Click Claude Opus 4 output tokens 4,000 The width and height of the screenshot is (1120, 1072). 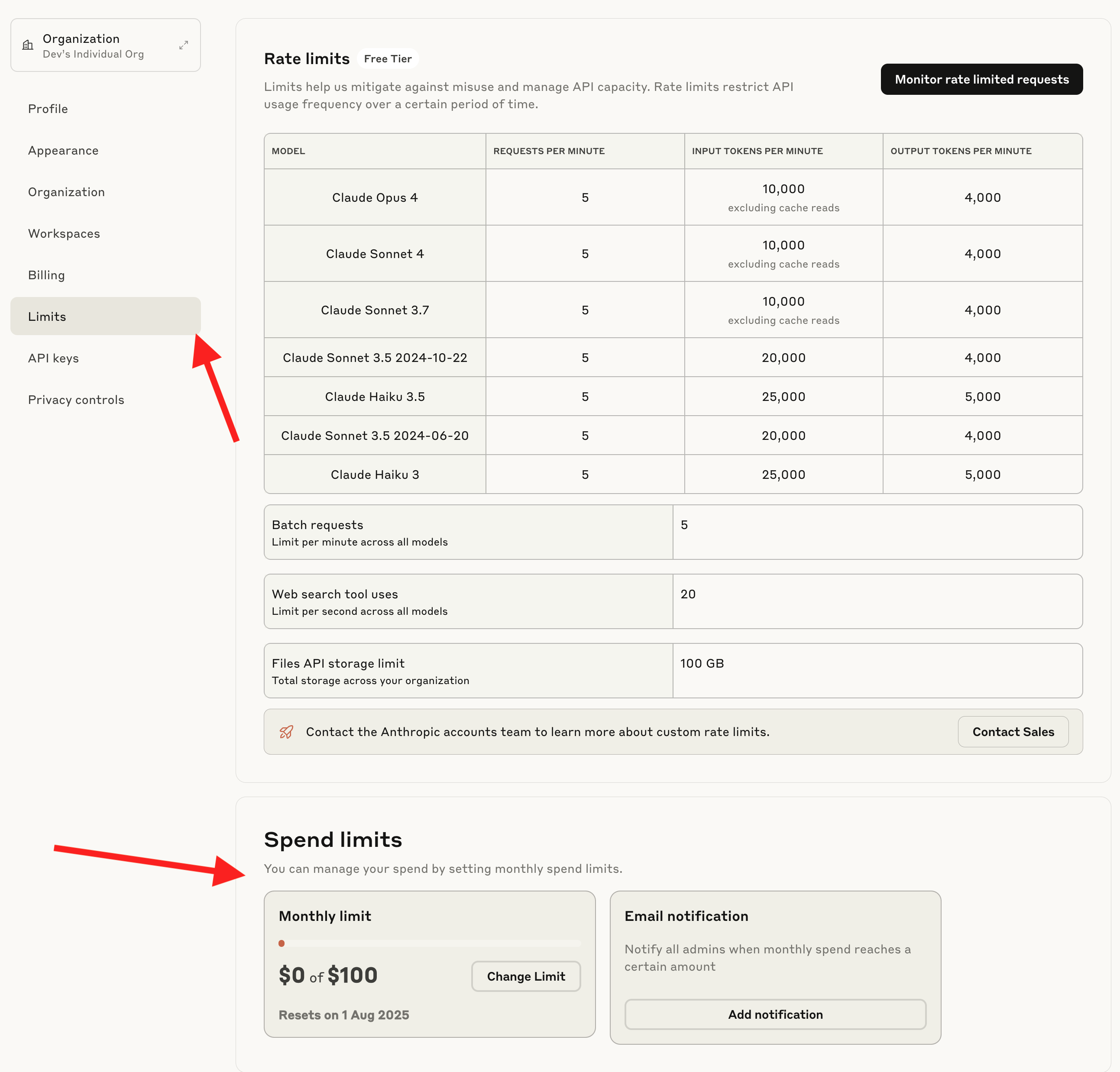982,197
